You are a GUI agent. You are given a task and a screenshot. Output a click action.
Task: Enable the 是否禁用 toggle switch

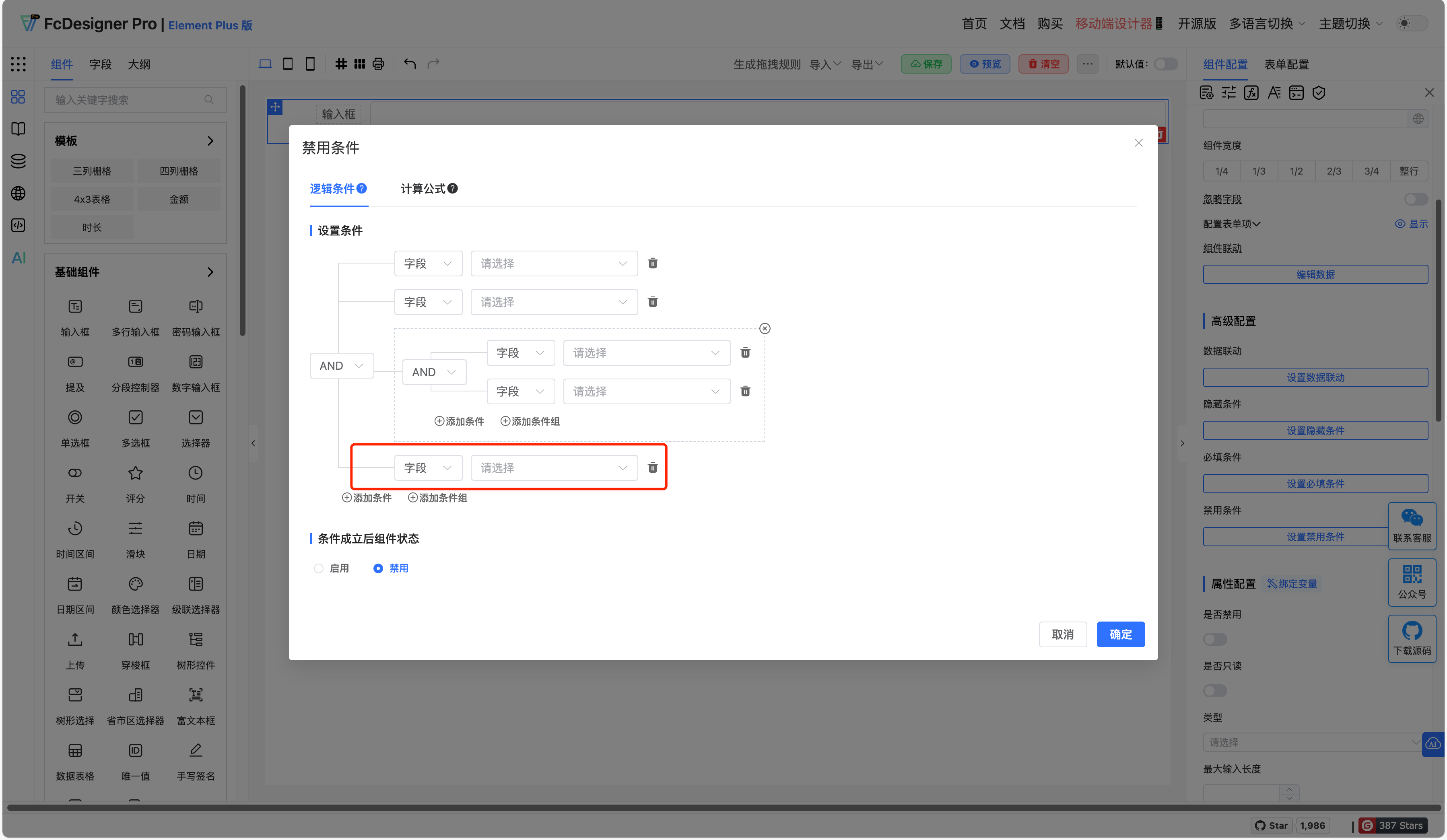pyautogui.click(x=1214, y=639)
